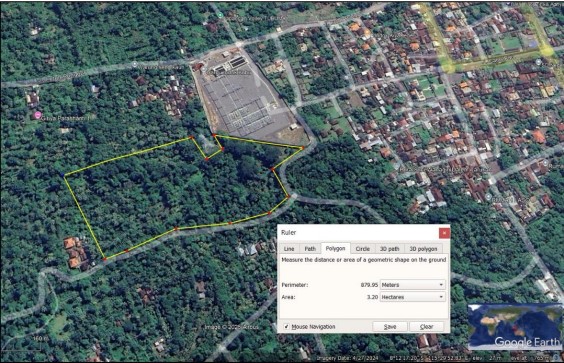Click the polygon's easternmost red vertex

pyautogui.click(x=303, y=148)
